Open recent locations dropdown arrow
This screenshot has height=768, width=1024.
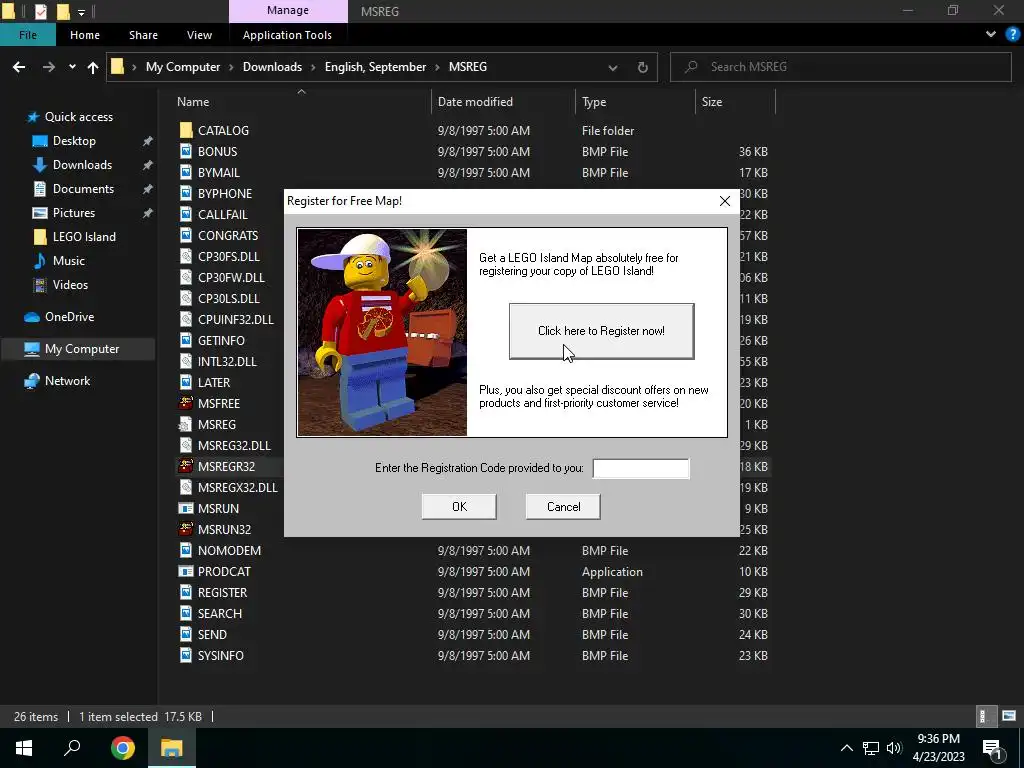(x=72, y=67)
